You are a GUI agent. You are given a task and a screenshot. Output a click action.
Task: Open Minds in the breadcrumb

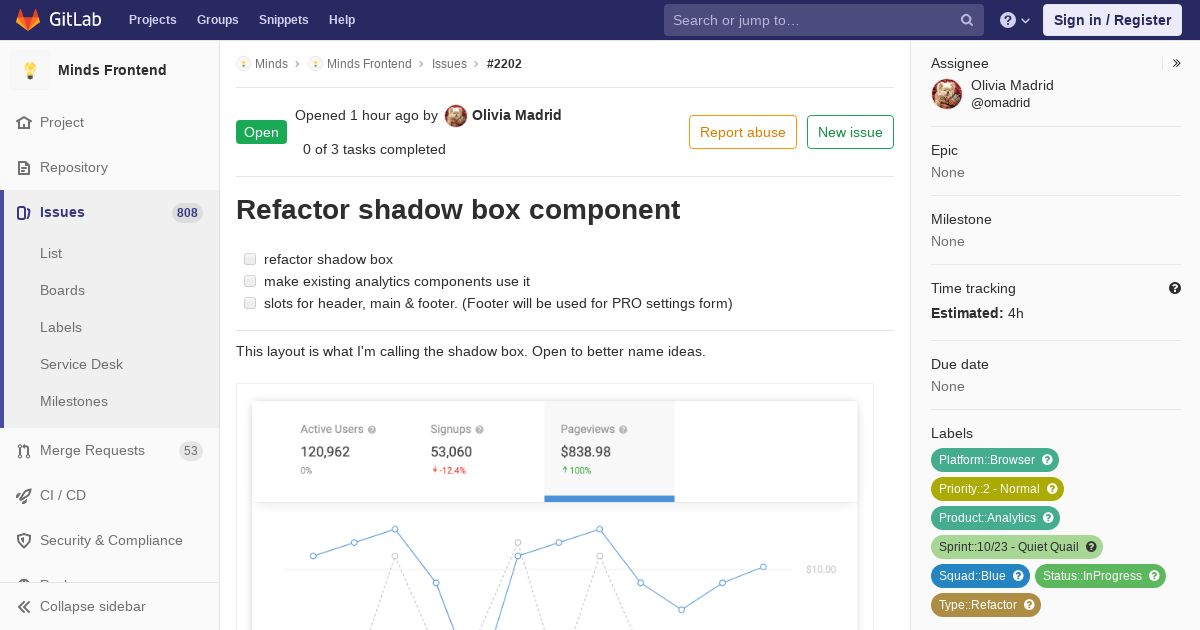pos(272,63)
